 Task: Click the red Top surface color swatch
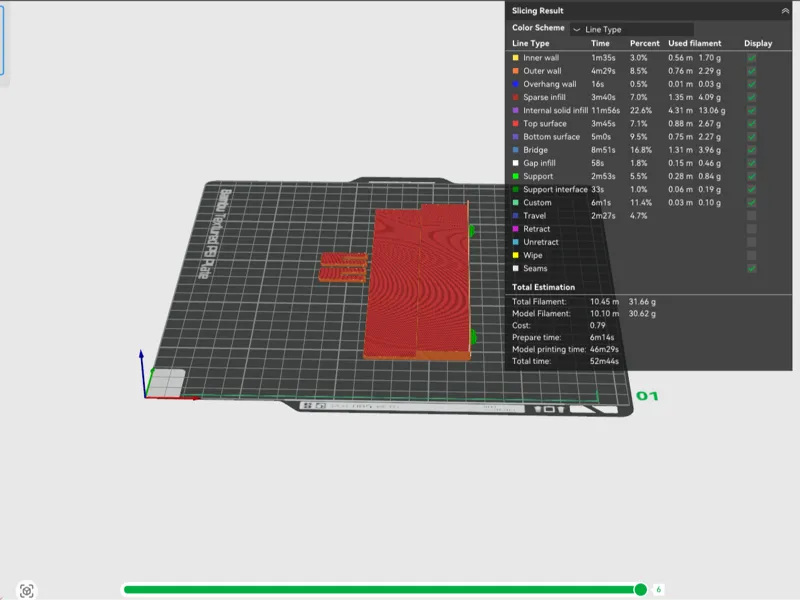pyautogui.click(x=515, y=123)
